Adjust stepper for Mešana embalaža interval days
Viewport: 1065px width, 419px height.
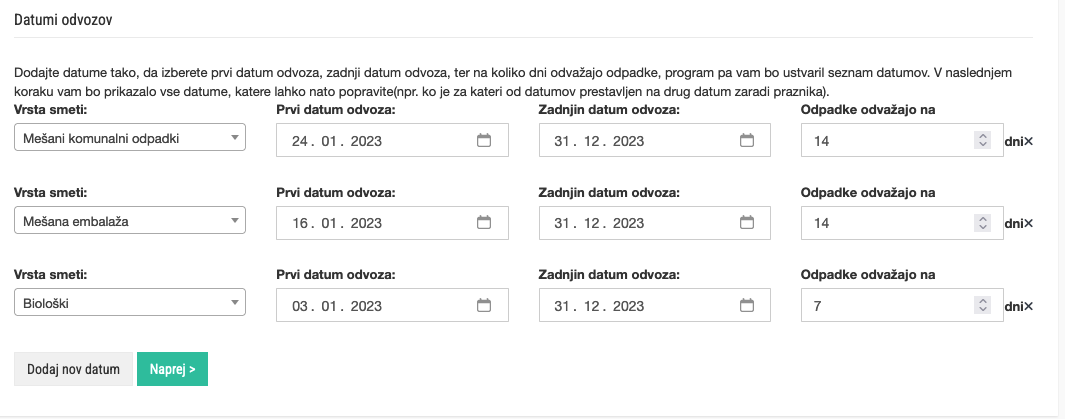point(982,223)
